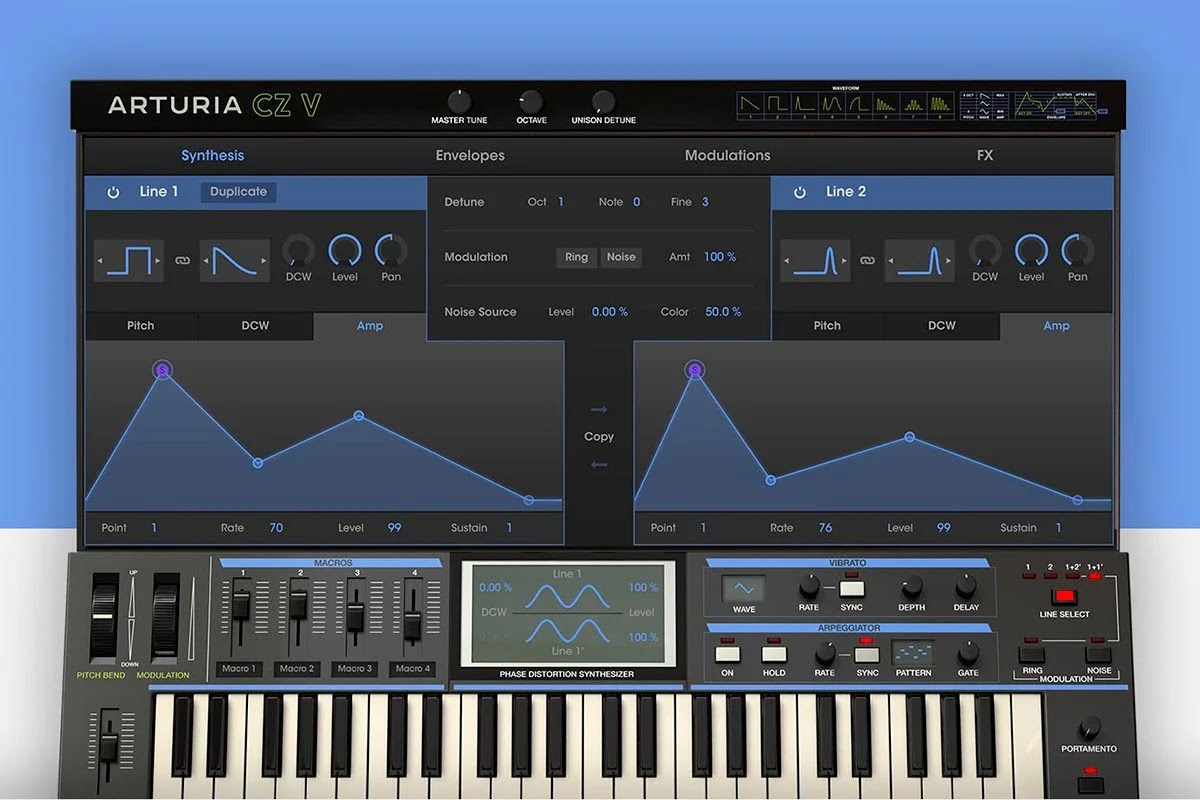This screenshot has height=800, width=1200.
Task: Click the Line 2 Pan knob
Action: pyautogui.click(x=1077, y=251)
